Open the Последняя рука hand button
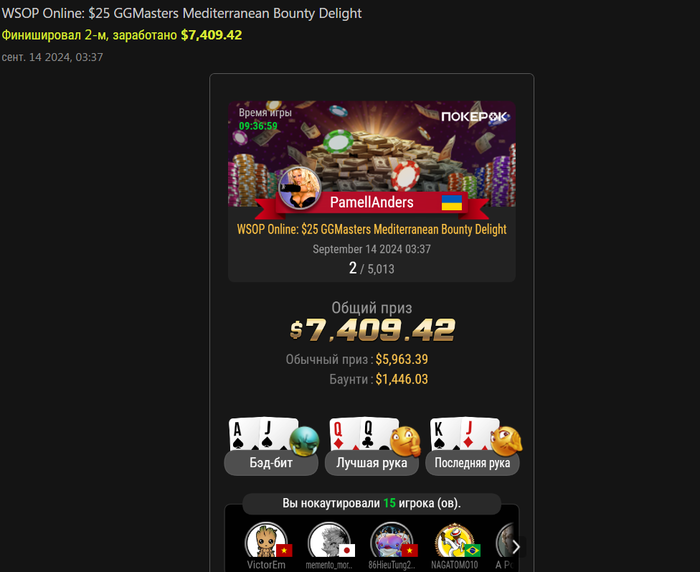 coord(472,463)
